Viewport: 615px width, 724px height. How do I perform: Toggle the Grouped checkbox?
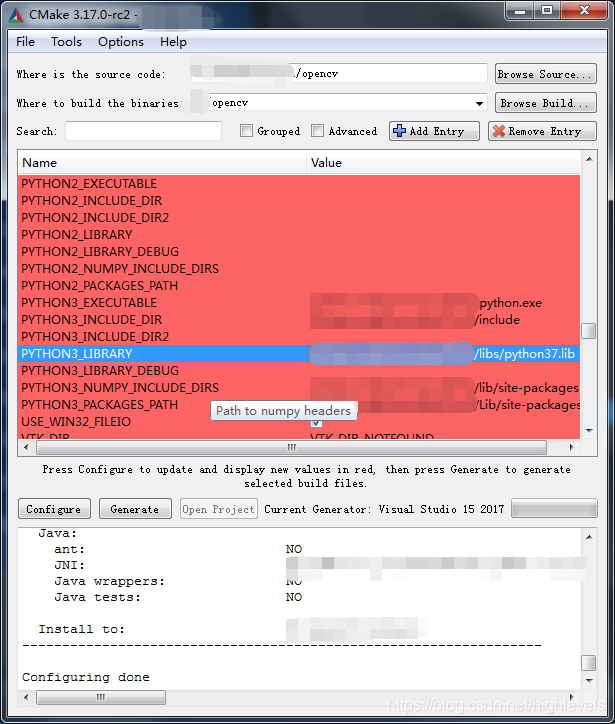[x=247, y=131]
